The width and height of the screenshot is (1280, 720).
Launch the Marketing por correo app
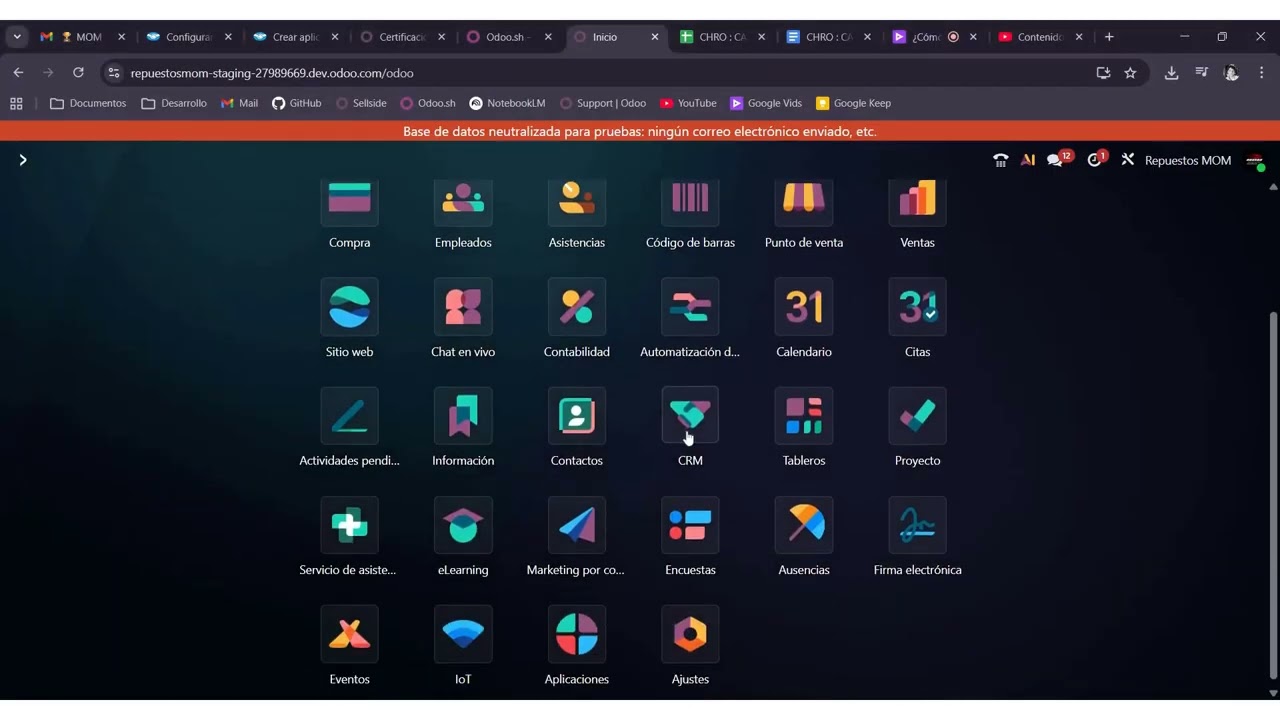(577, 524)
